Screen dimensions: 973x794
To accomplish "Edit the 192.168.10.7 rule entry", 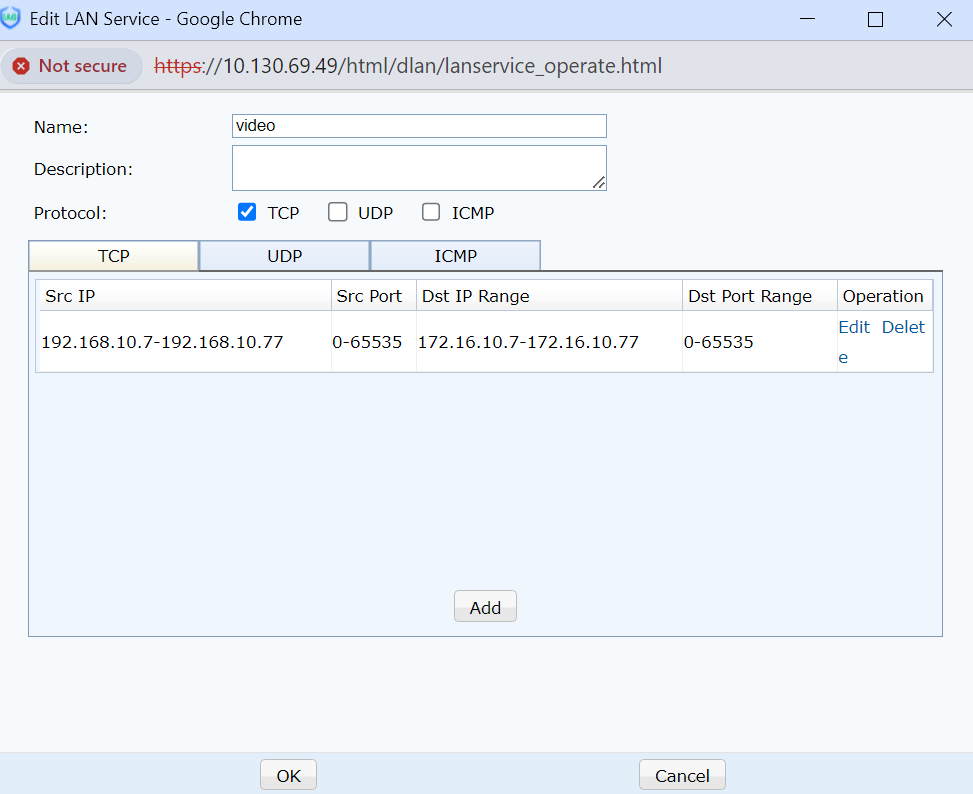I will click(x=854, y=327).
